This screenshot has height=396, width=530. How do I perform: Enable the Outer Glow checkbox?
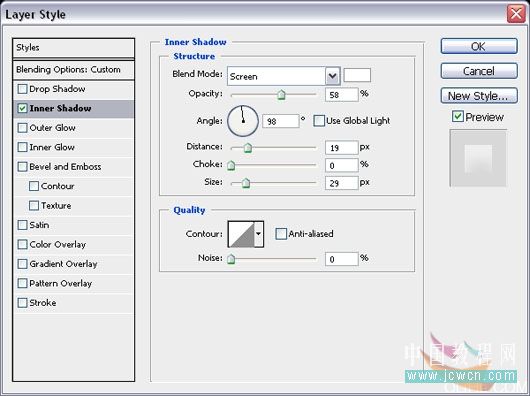click(x=22, y=128)
